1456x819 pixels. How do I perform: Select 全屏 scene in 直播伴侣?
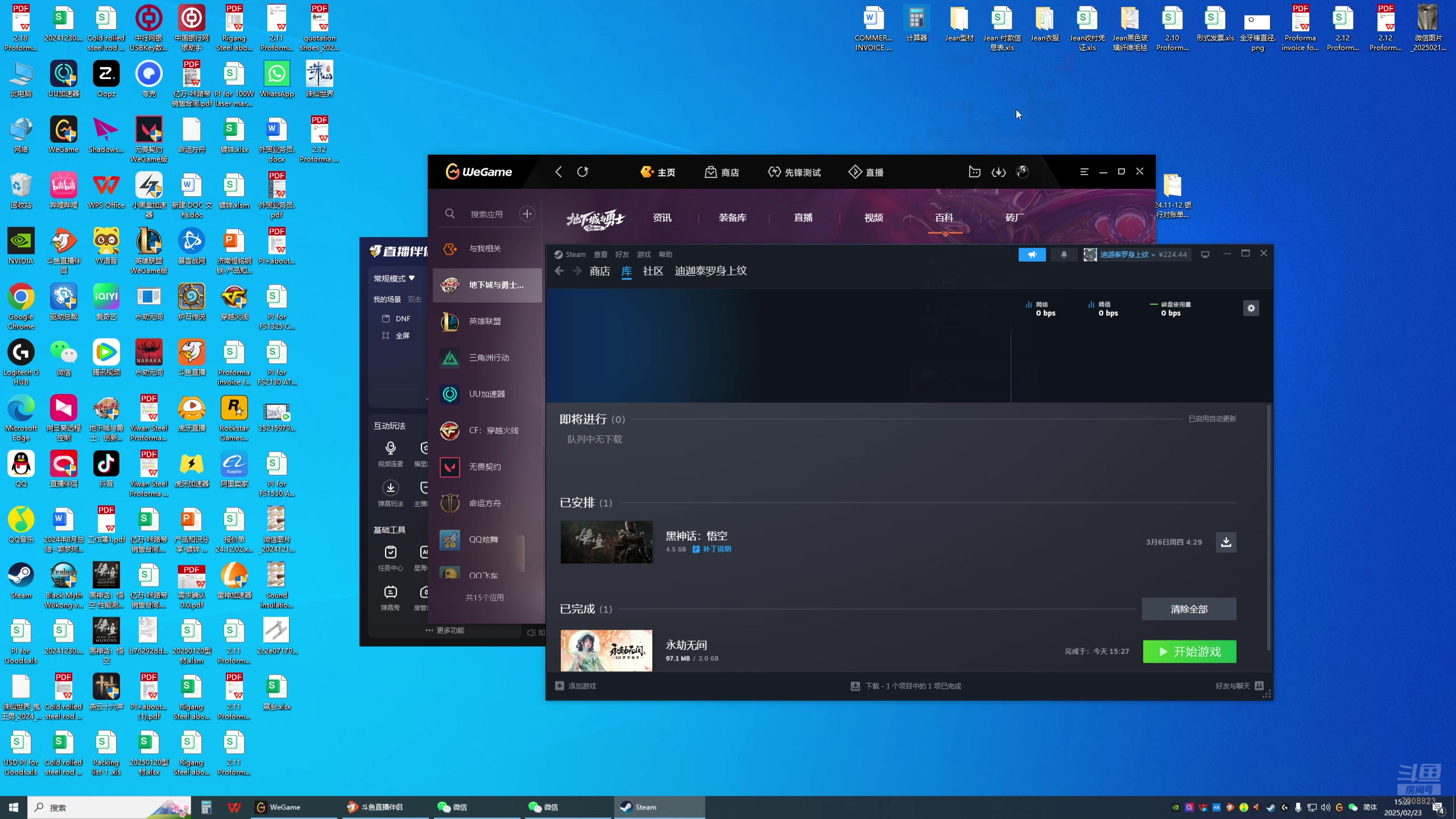396,336
